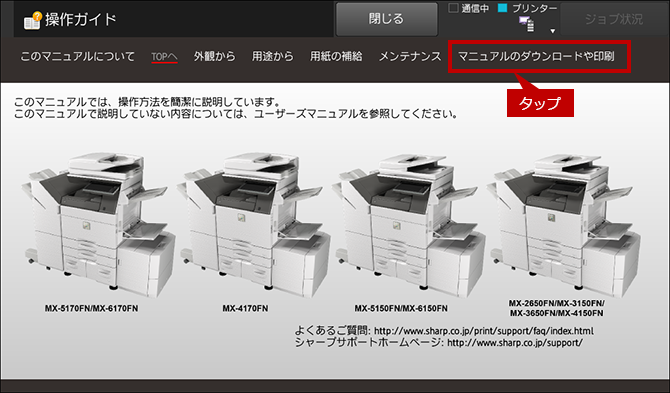Open the シャープサポートホームページ support URL
Image resolution: width=670 pixels, height=393 pixels.
pos(515,343)
